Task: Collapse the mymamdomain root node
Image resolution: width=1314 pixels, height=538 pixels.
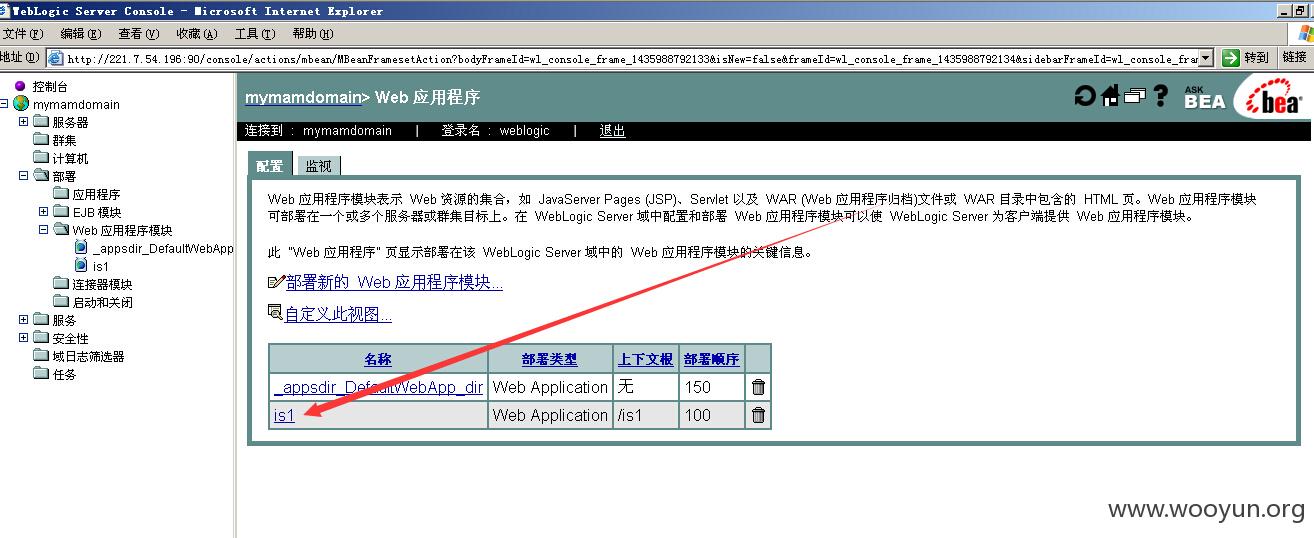Action: (5, 104)
